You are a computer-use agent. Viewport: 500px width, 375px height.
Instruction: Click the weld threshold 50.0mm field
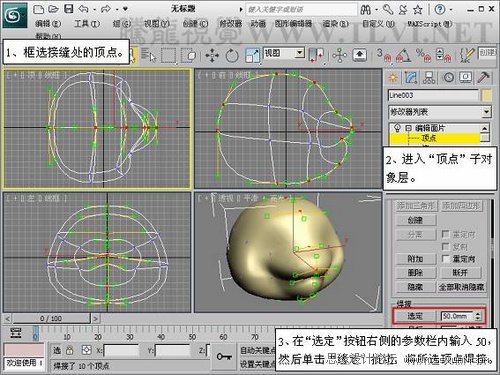(x=457, y=316)
